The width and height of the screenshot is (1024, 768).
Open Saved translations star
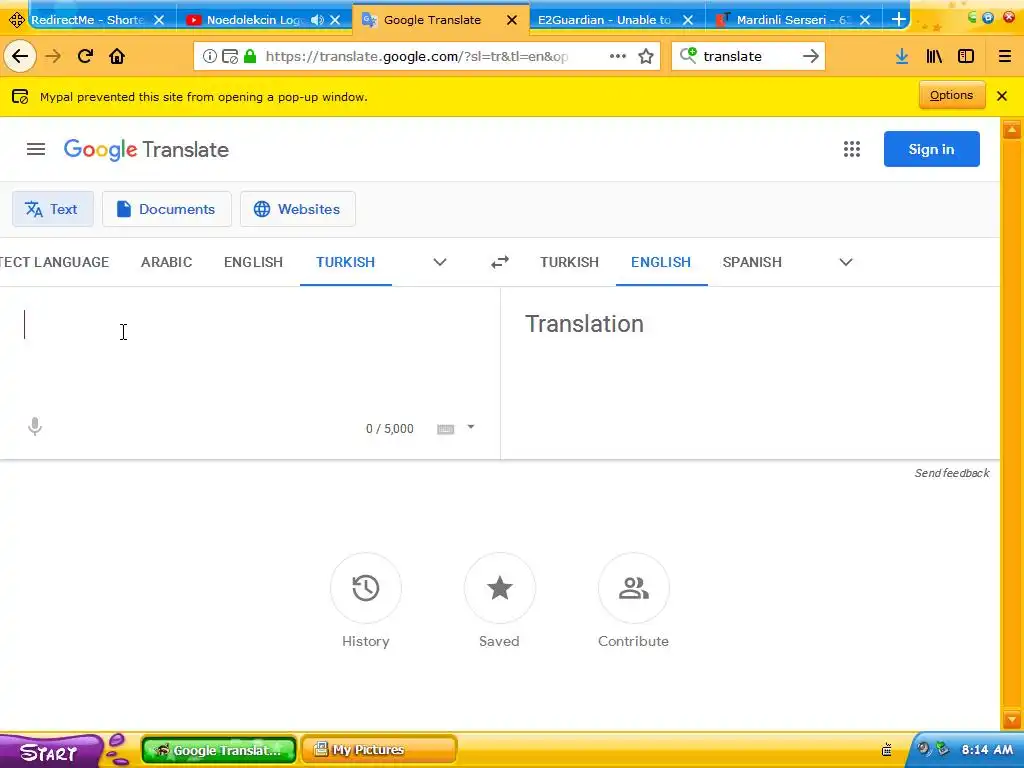point(500,588)
